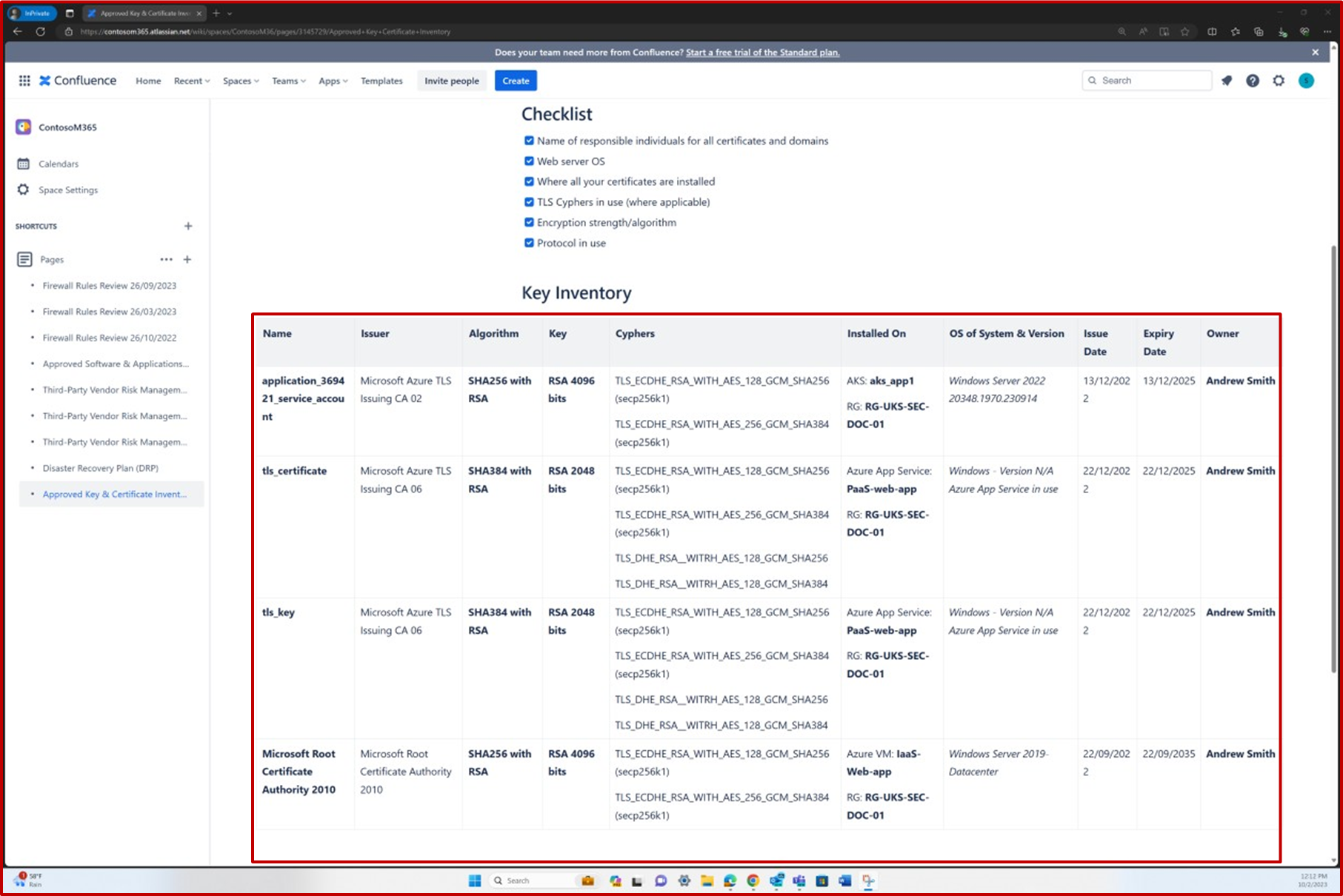Viewport: 1343px width, 896px height.
Task: Launch Microsoft Teams from the taskbar
Action: tap(799, 880)
